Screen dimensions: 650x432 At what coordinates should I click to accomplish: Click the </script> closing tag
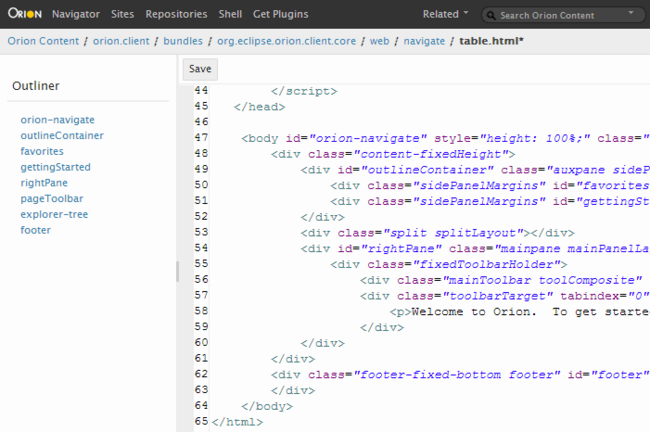pos(304,91)
